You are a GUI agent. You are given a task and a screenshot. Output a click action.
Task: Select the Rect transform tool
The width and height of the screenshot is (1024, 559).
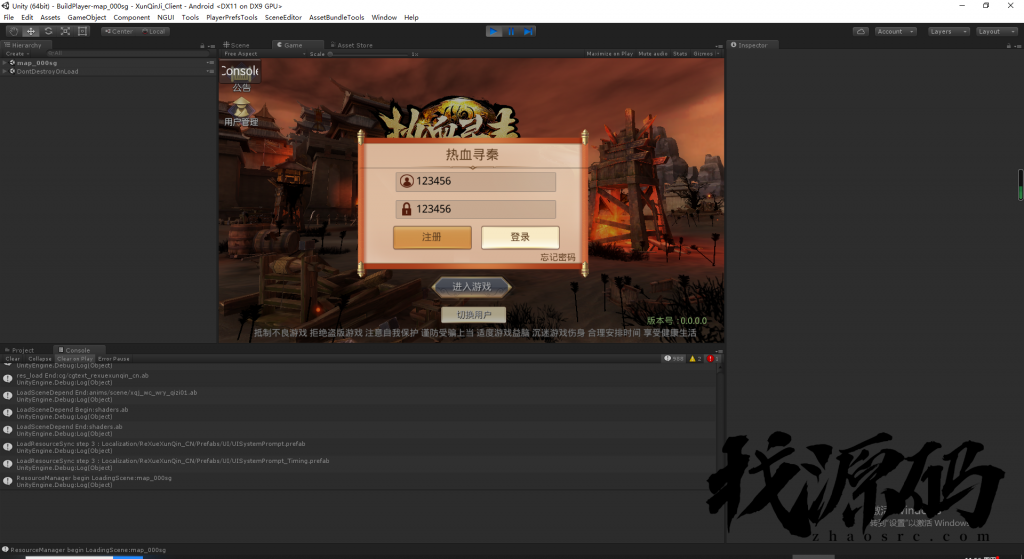(x=82, y=31)
